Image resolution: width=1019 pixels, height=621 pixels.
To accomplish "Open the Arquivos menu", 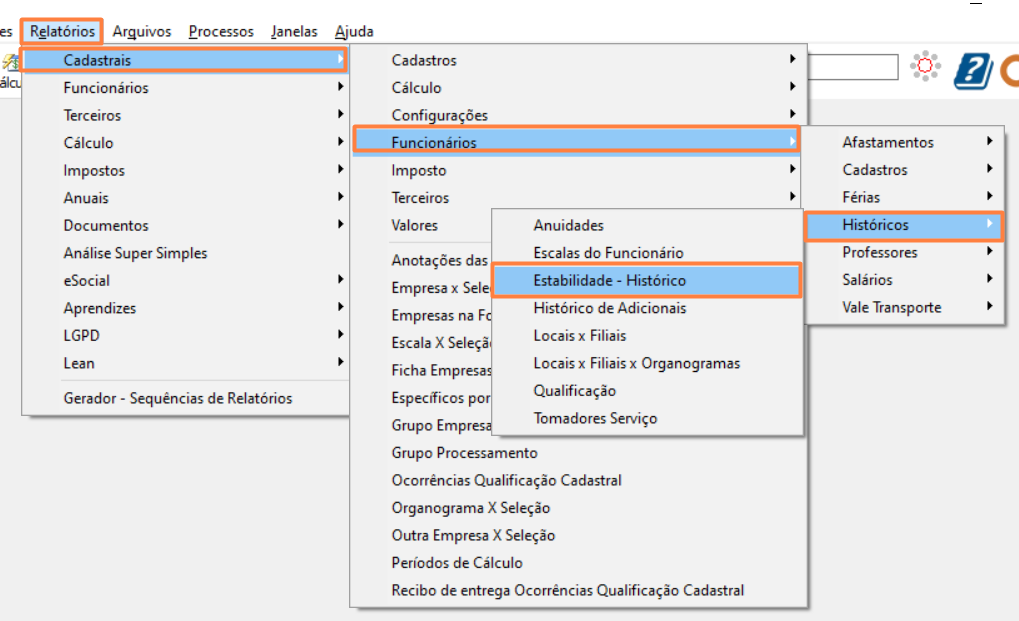I will (x=142, y=32).
